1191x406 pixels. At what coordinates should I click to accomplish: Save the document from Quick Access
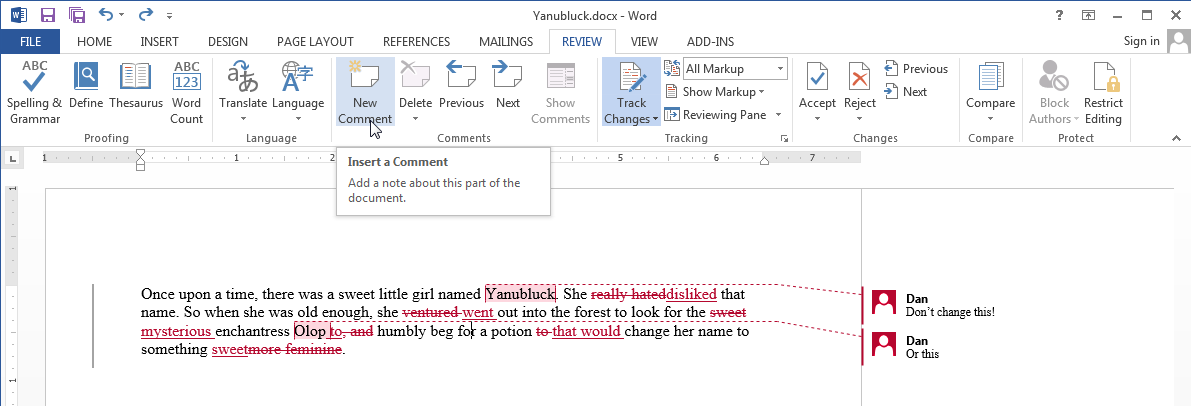[x=49, y=14]
